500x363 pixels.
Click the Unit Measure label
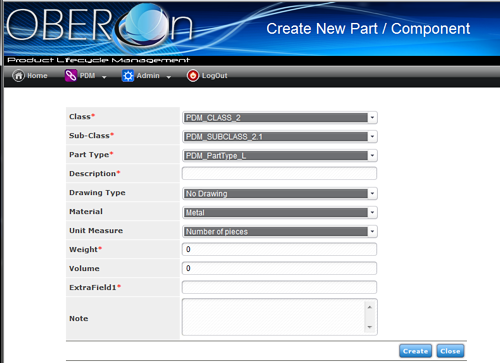[96, 231]
